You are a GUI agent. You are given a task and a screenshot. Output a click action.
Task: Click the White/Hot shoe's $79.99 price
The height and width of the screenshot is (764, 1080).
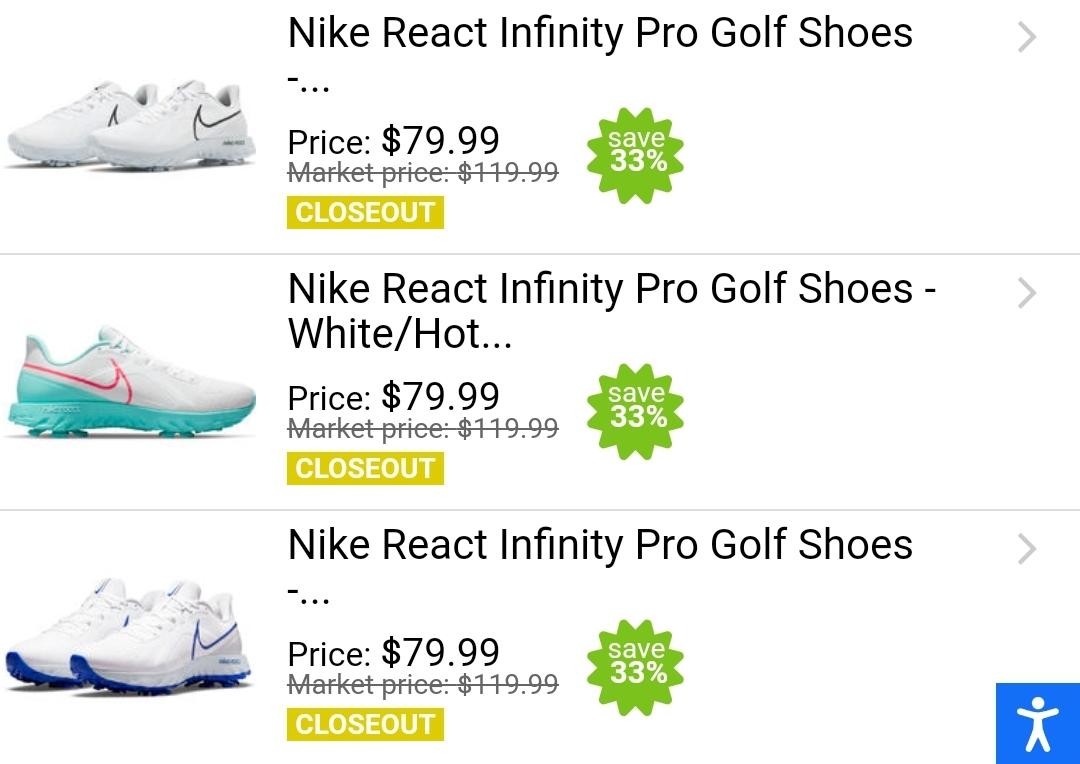440,397
